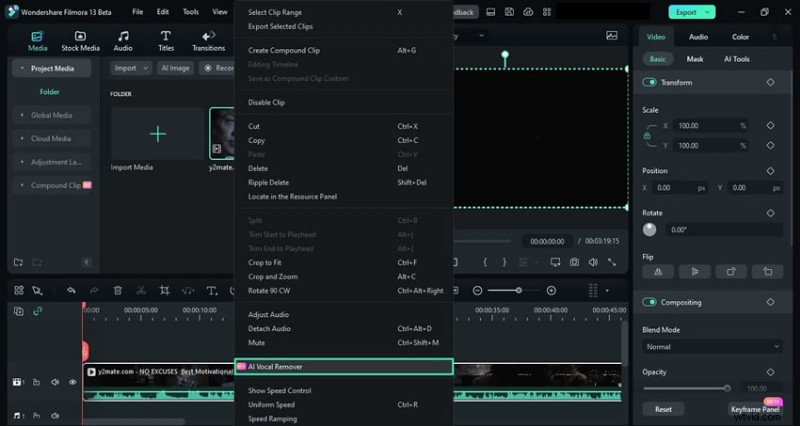Toggle the Transform switch
The image size is (800, 426).
click(x=649, y=82)
